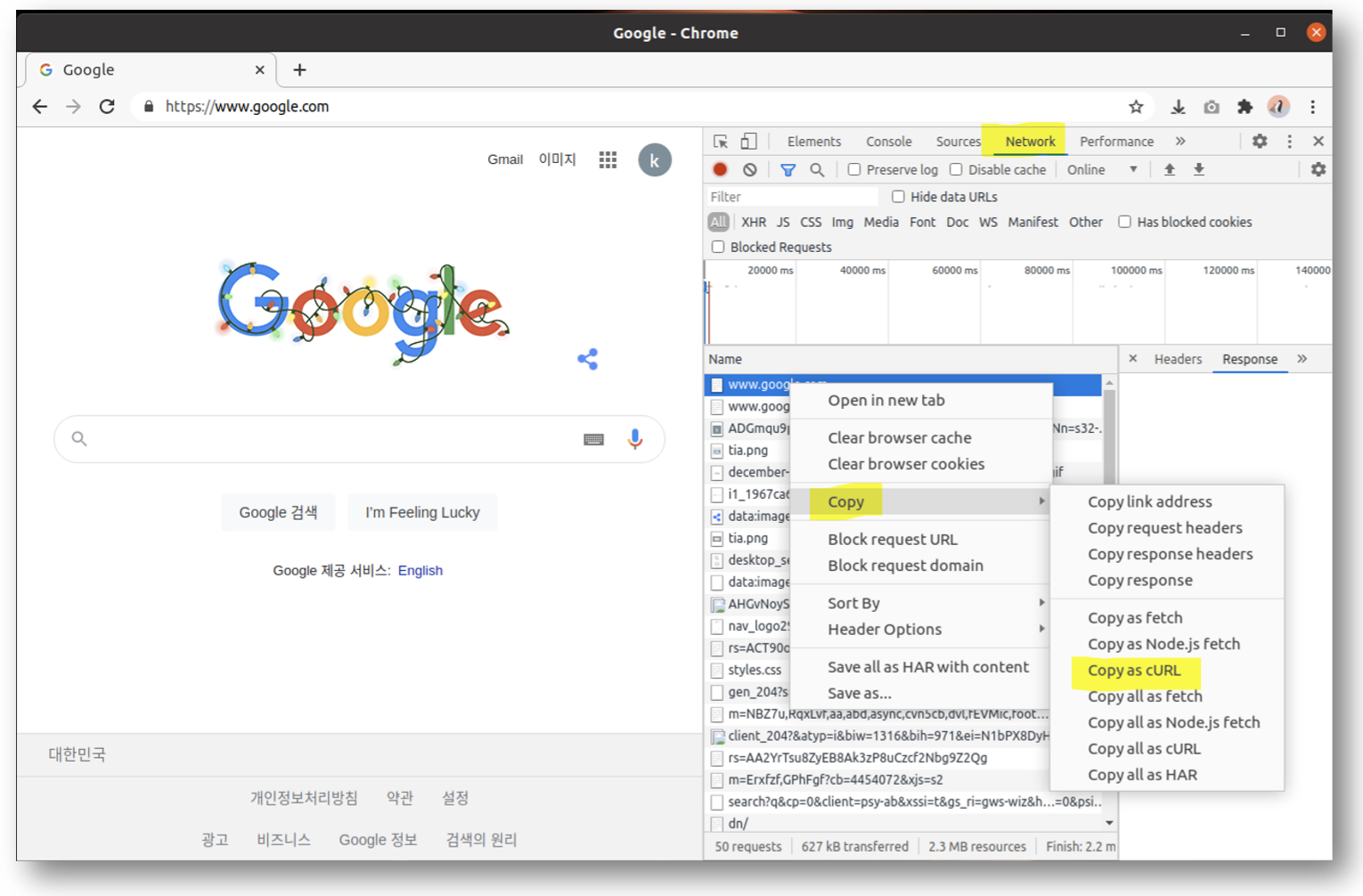The image size is (1363, 896).
Task: Open DevTools settings gear
Action: tap(1260, 141)
